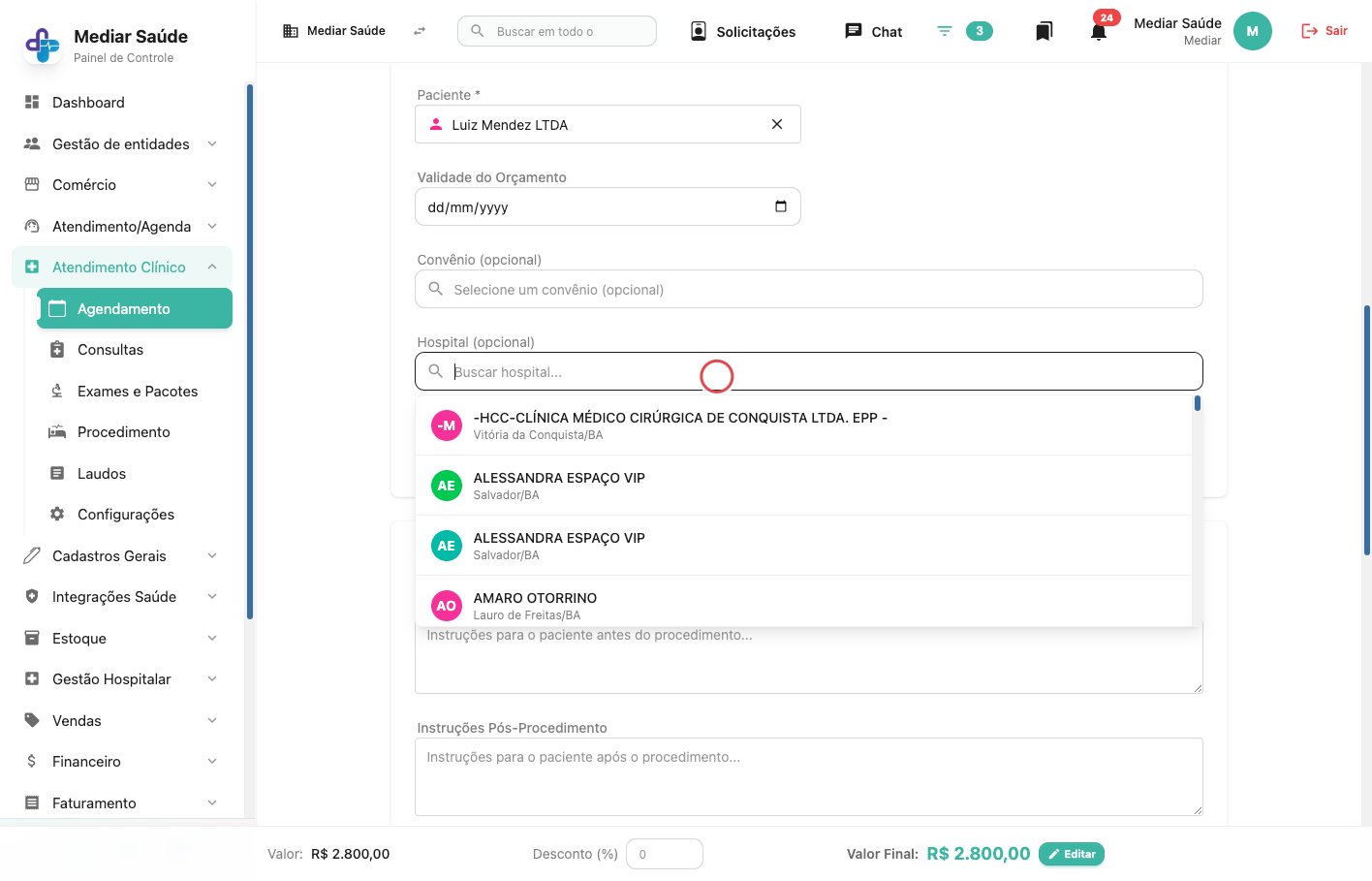Click the swap company arrows icon
The image size is (1372, 881).
coord(420,31)
